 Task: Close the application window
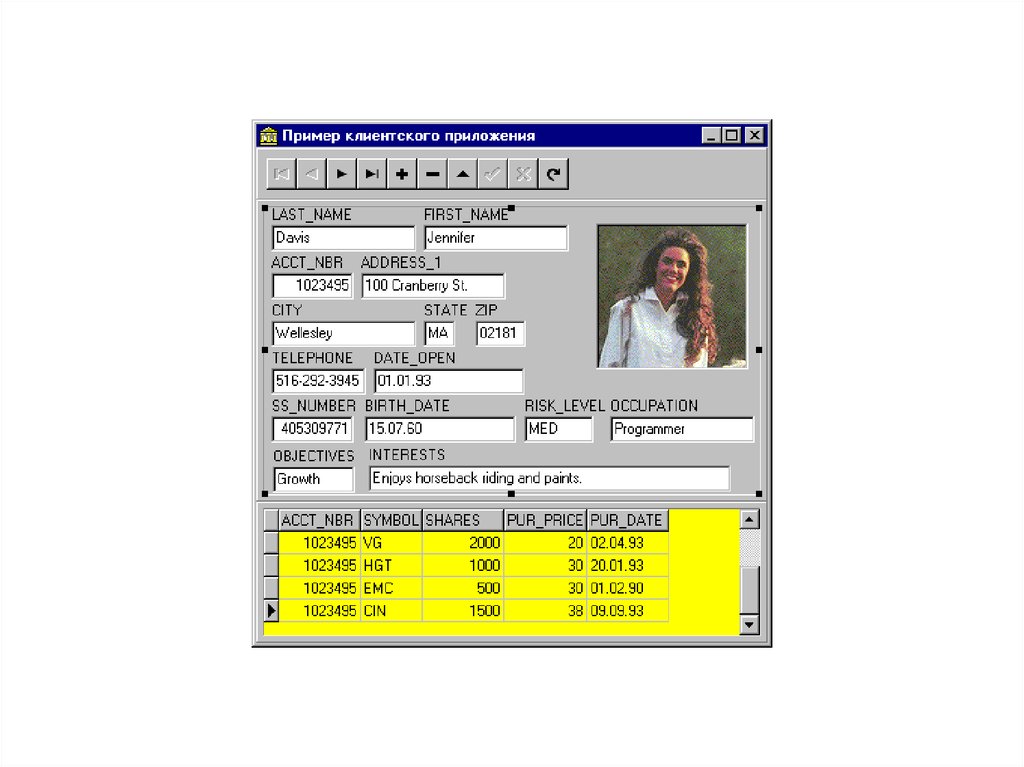coord(754,135)
